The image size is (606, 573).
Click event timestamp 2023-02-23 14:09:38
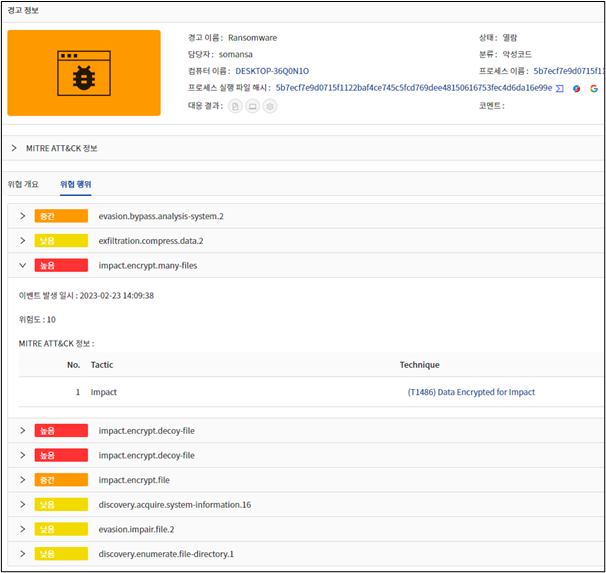click(117, 296)
